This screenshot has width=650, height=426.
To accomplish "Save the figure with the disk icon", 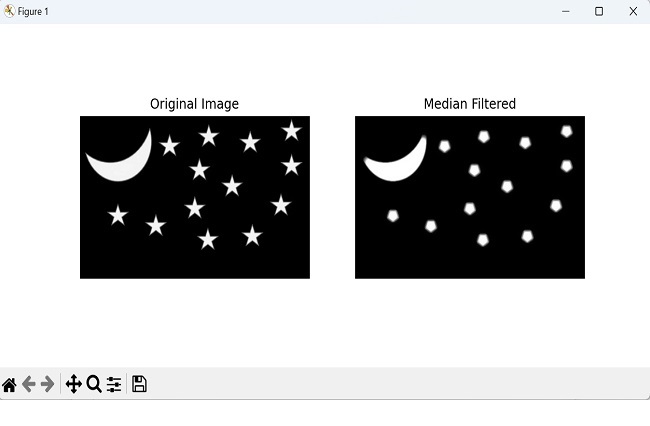I will (139, 385).
